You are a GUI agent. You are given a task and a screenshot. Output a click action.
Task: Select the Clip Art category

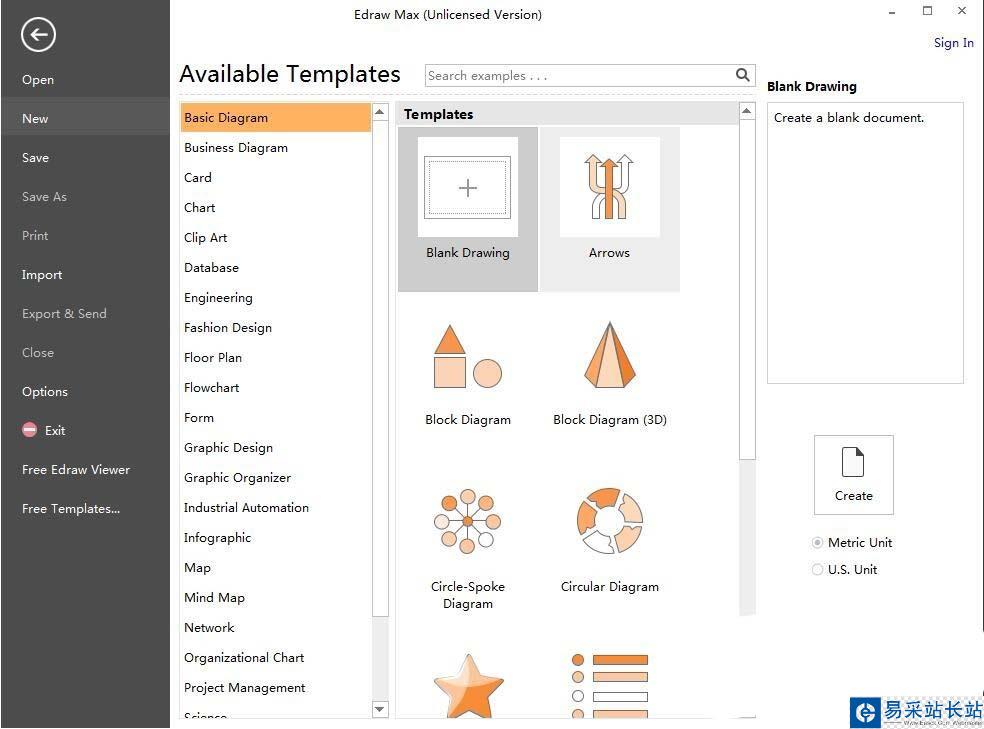click(x=275, y=238)
